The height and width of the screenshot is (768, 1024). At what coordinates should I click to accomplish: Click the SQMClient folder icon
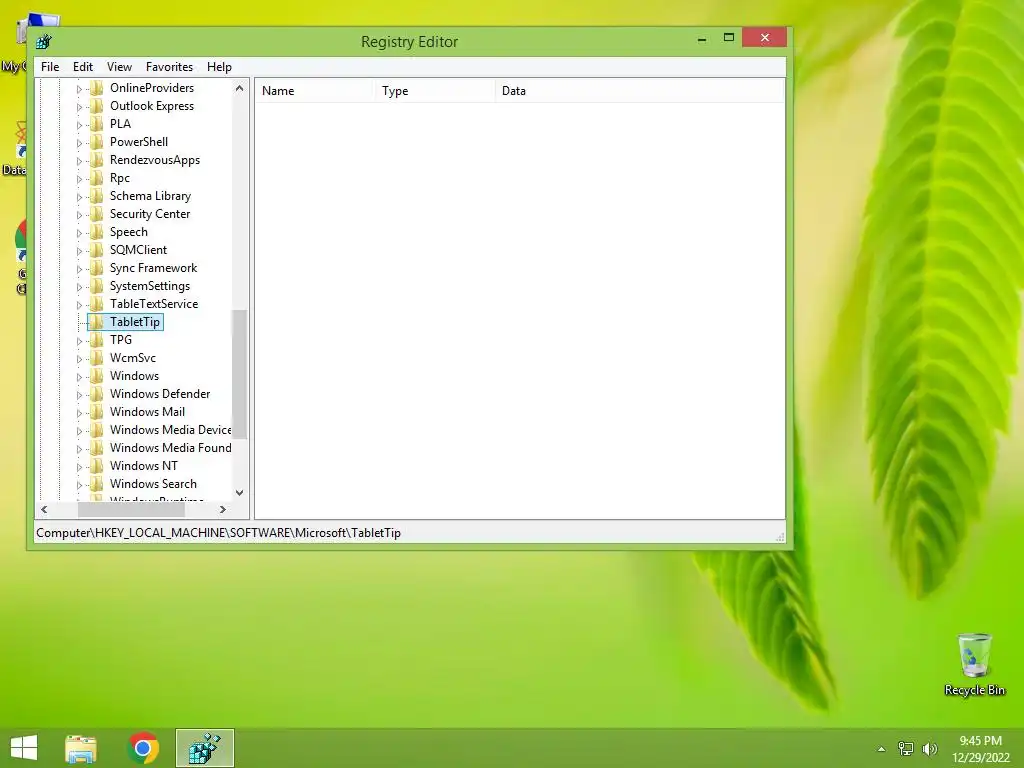97,249
